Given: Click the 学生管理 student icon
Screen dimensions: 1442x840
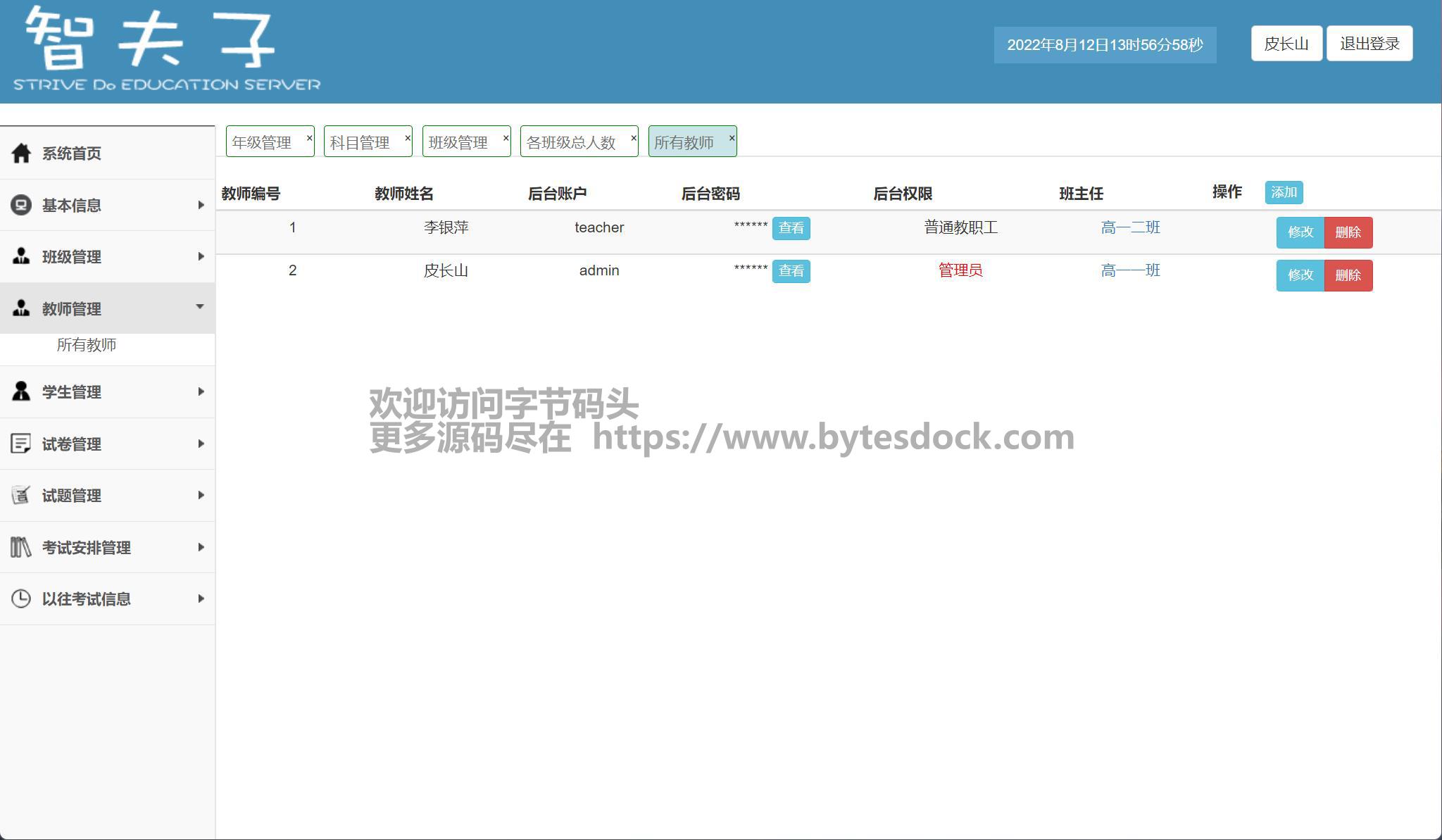Looking at the screenshot, I should pos(21,391).
